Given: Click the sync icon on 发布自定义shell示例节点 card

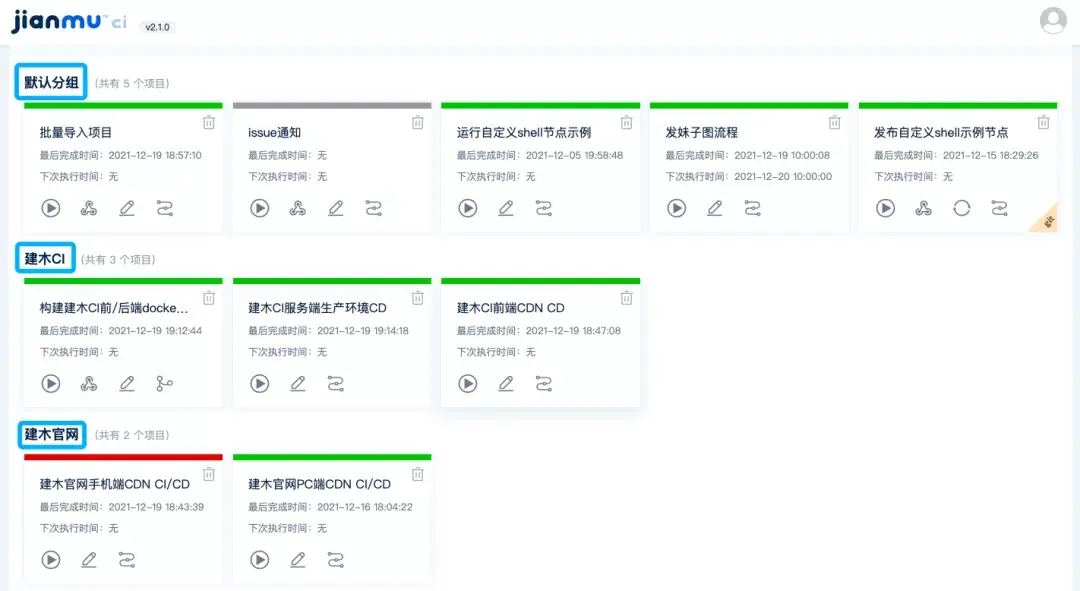Looking at the screenshot, I should coord(961,208).
